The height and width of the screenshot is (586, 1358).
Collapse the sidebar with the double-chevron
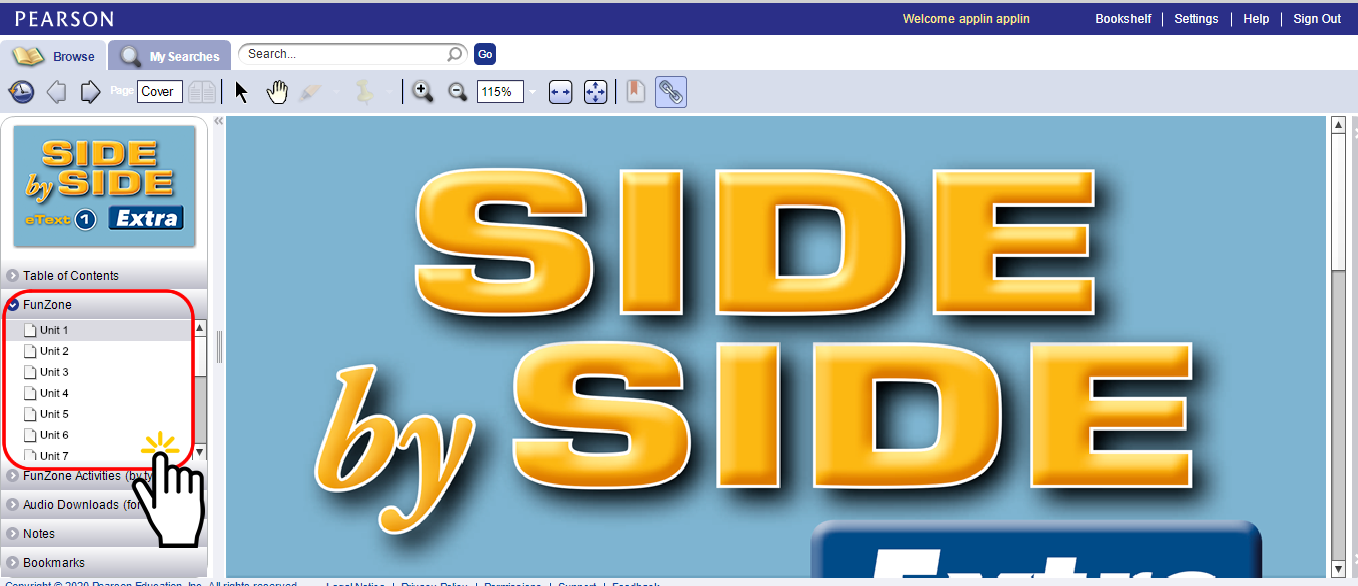(218, 121)
